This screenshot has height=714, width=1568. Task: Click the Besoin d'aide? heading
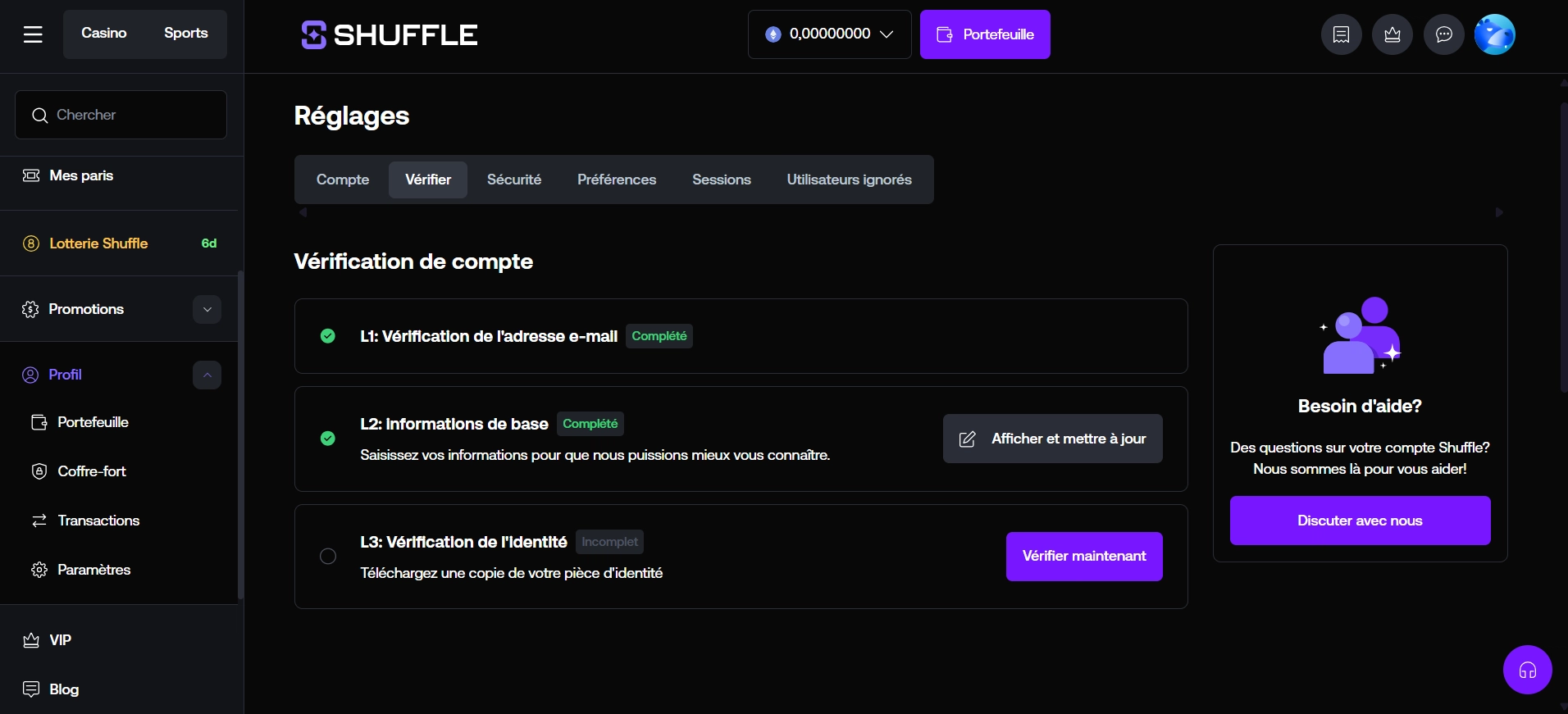pos(1360,406)
